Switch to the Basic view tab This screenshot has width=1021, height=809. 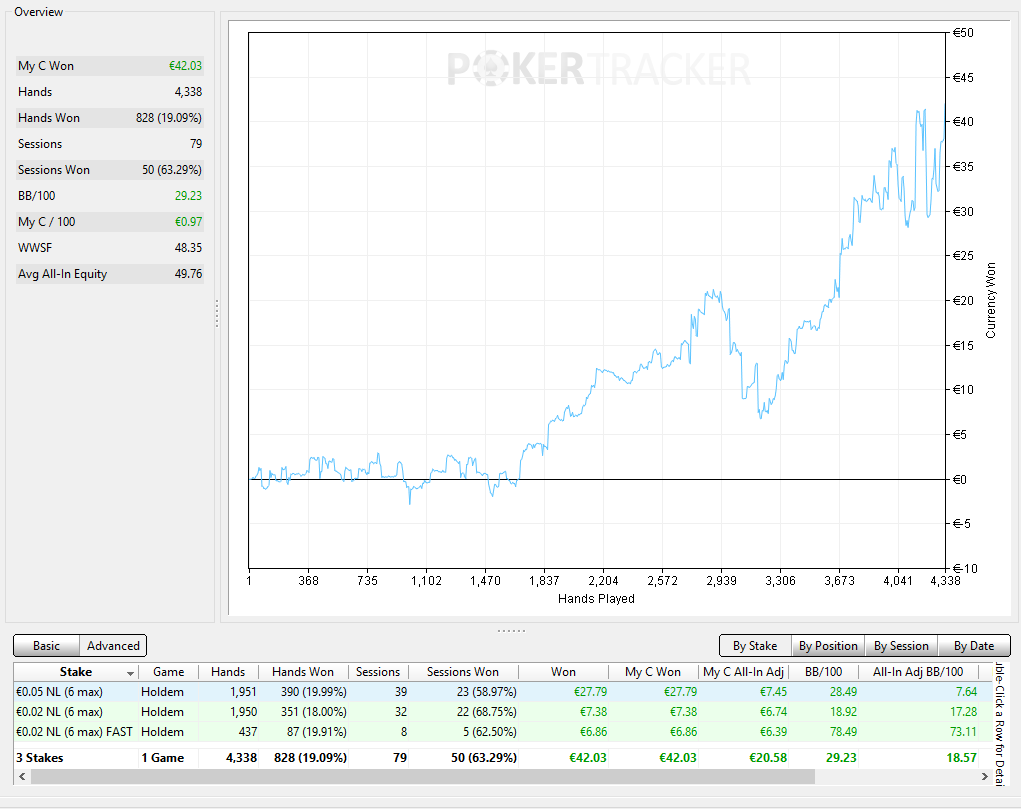(x=46, y=646)
